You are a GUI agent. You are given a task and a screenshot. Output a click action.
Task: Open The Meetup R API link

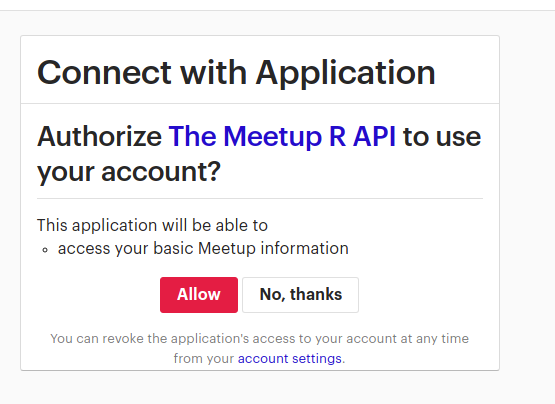[x=282, y=137]
